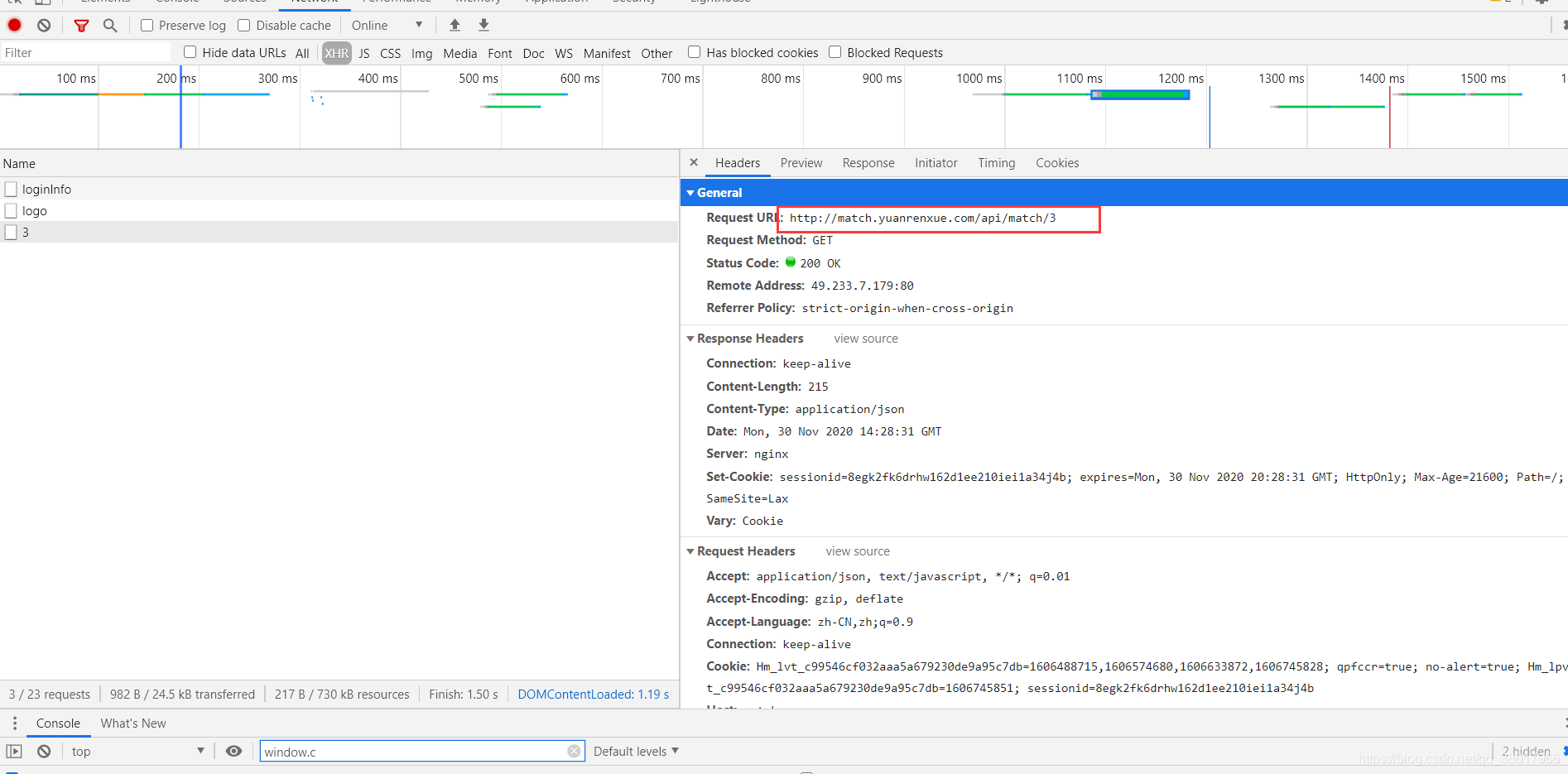1568x774 pixels.
Task: Open the Timing tab
Action: [x=997, y=162]
